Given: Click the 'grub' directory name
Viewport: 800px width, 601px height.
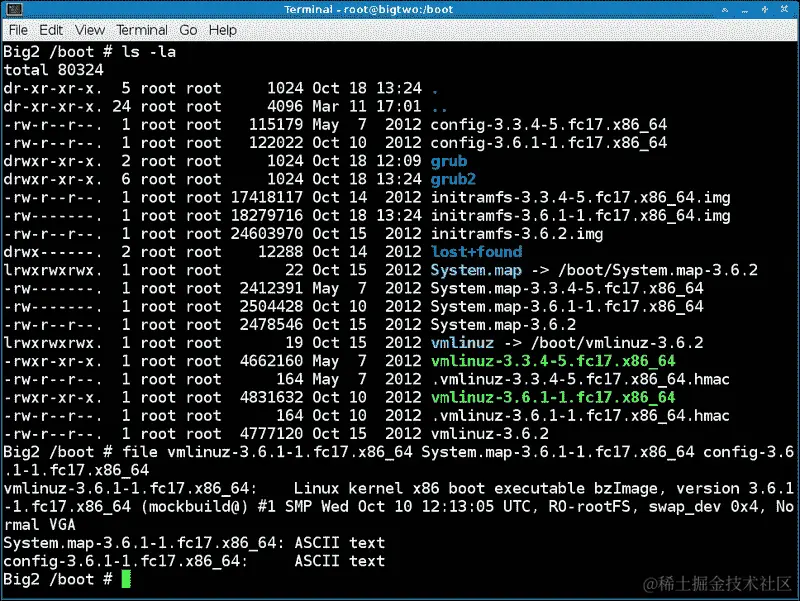Looking at the screenshot, I should click(x=448, y=161).
